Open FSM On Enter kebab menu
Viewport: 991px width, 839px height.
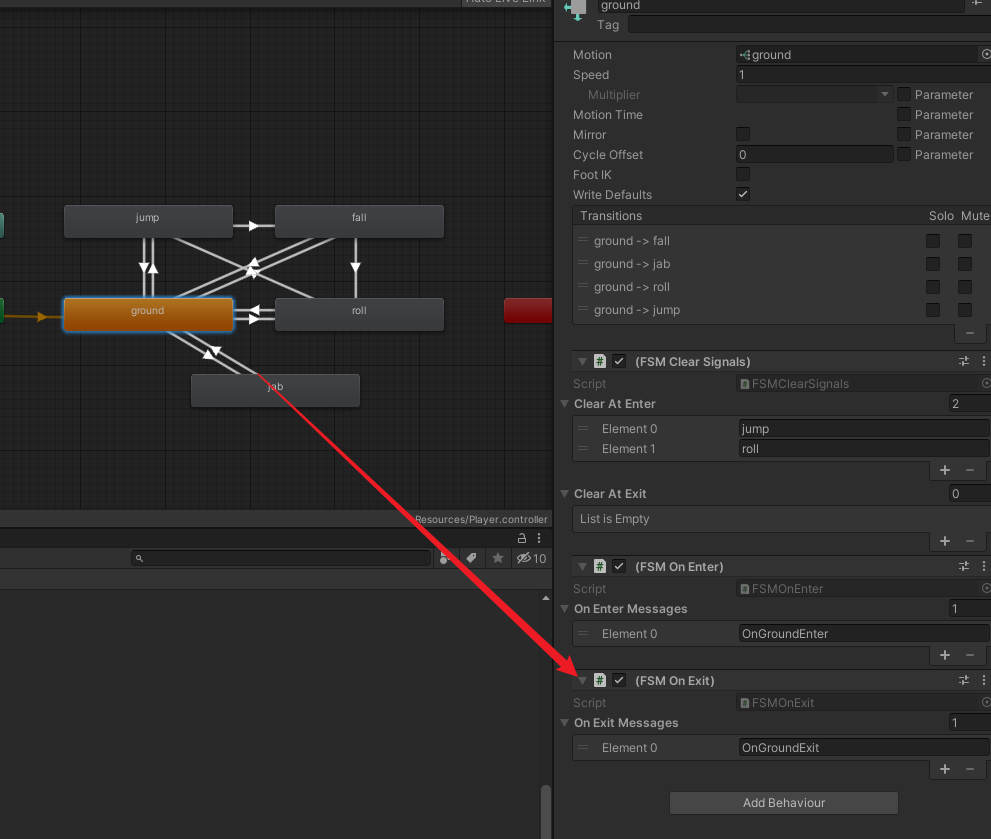tap(983, 566)
